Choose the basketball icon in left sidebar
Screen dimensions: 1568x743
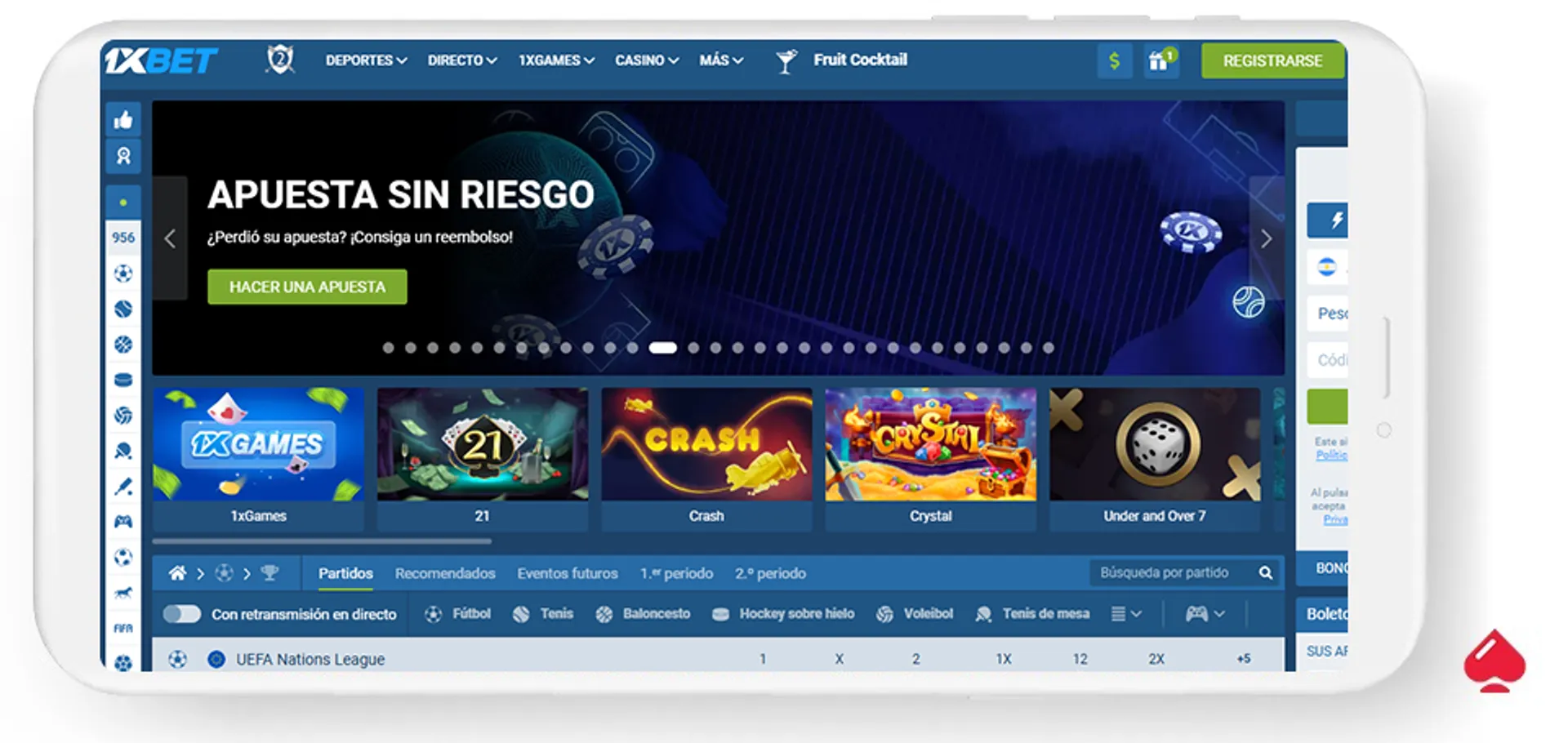[x=123, y=345]
